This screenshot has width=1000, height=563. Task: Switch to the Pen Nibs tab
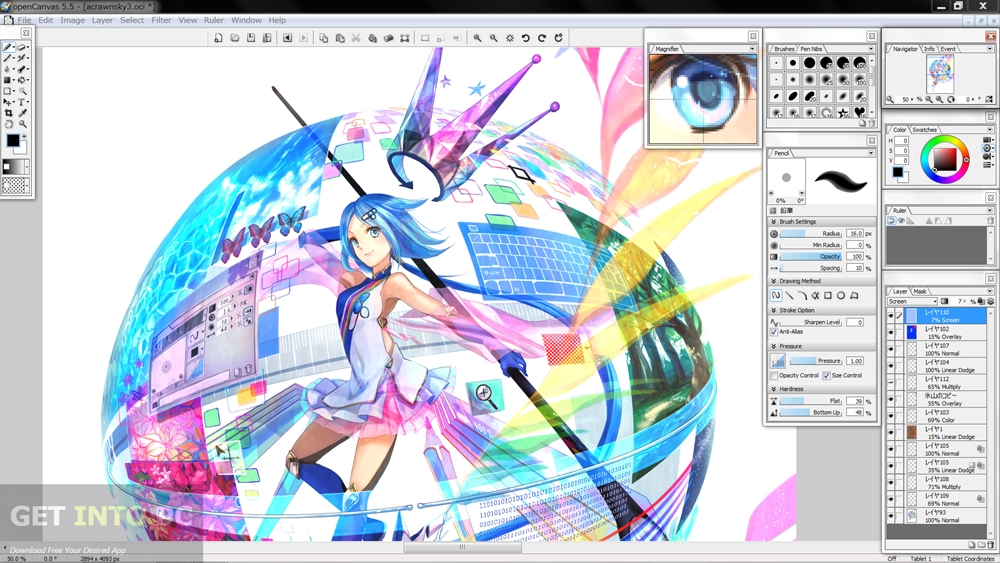[x=811, y=48]
